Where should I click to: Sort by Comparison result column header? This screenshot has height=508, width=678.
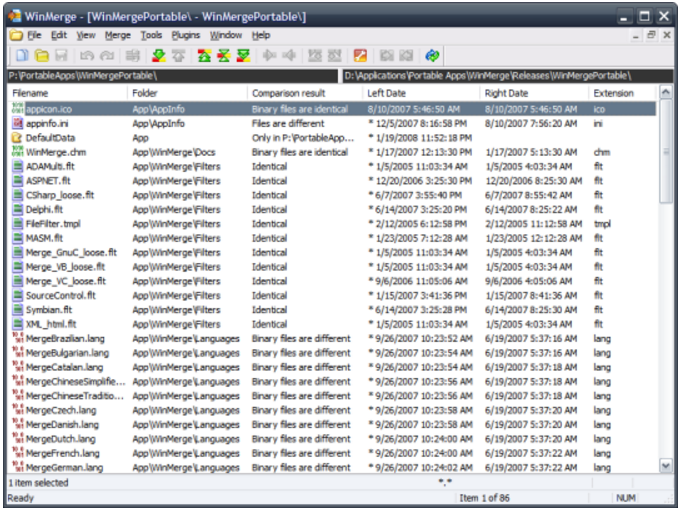[305, 93]
